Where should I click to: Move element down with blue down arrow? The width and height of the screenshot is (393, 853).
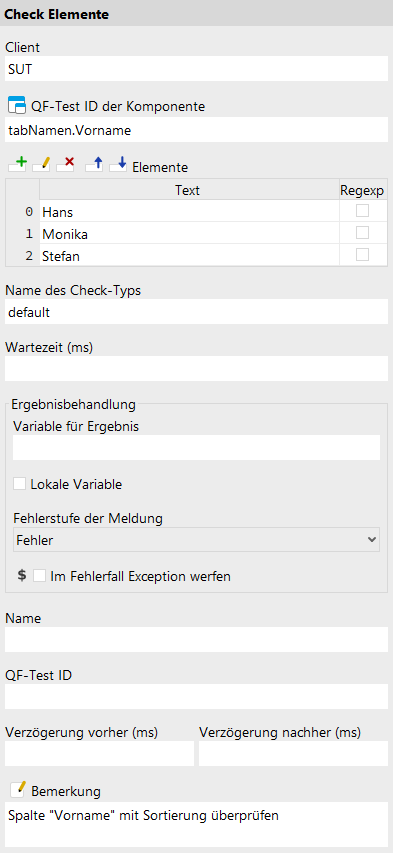pos(118,165)
